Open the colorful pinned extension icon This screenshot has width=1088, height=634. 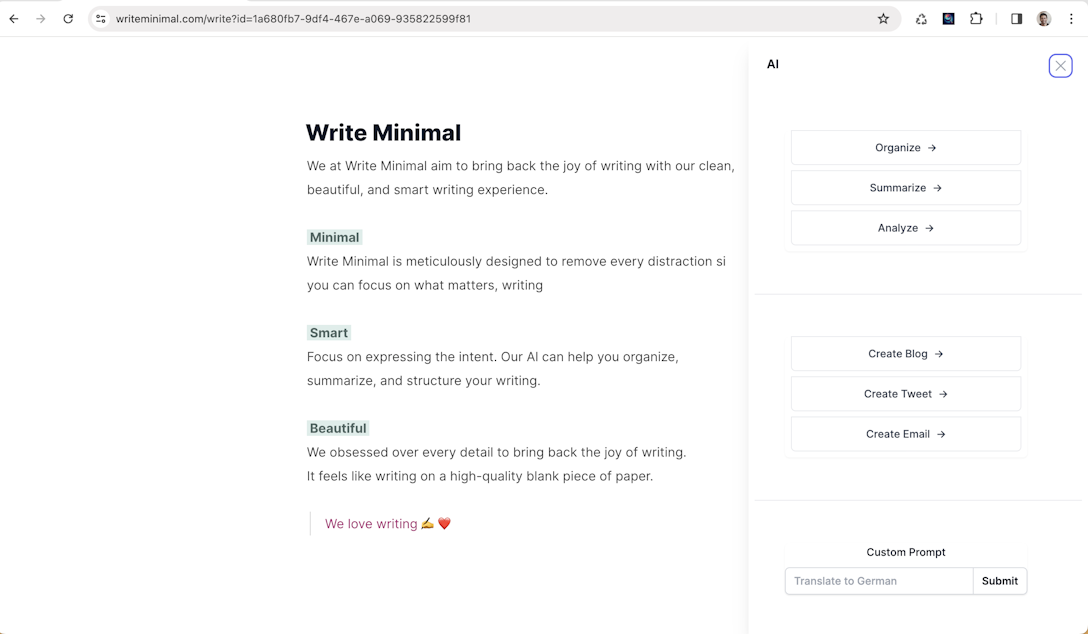pyautogui.click(x=948, y=18)
